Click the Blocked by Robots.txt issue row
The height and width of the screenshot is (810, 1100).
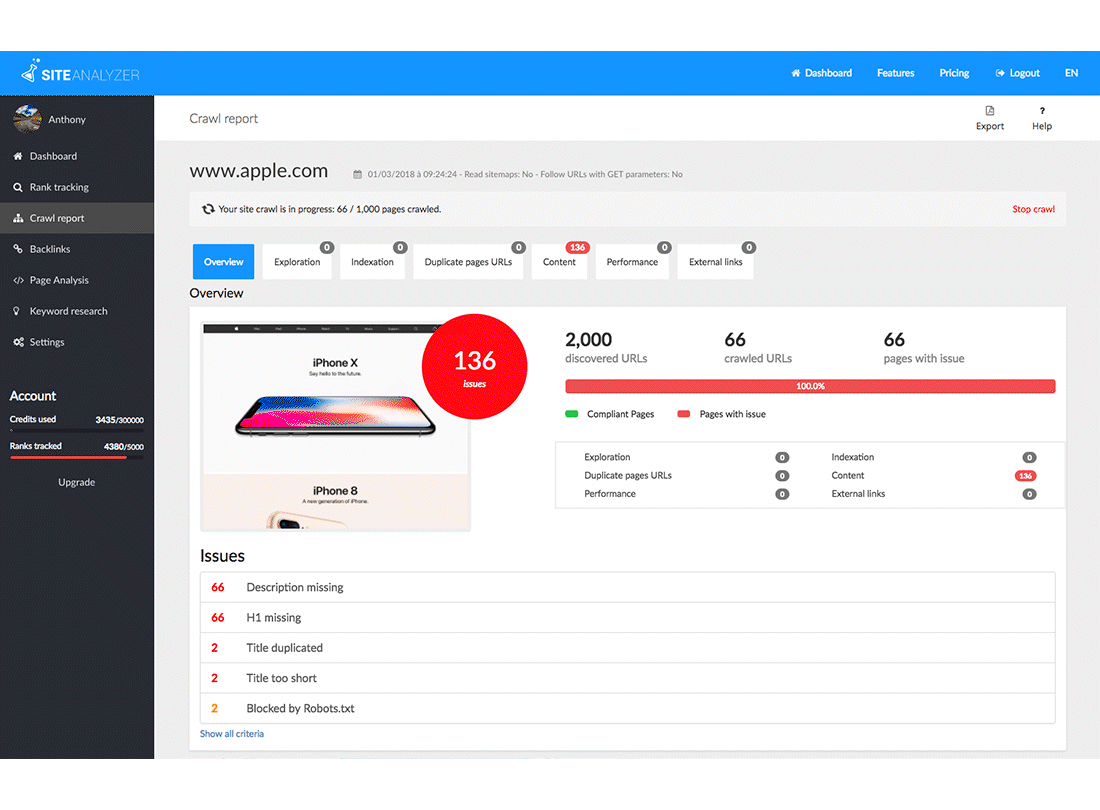tap(628, 708)
